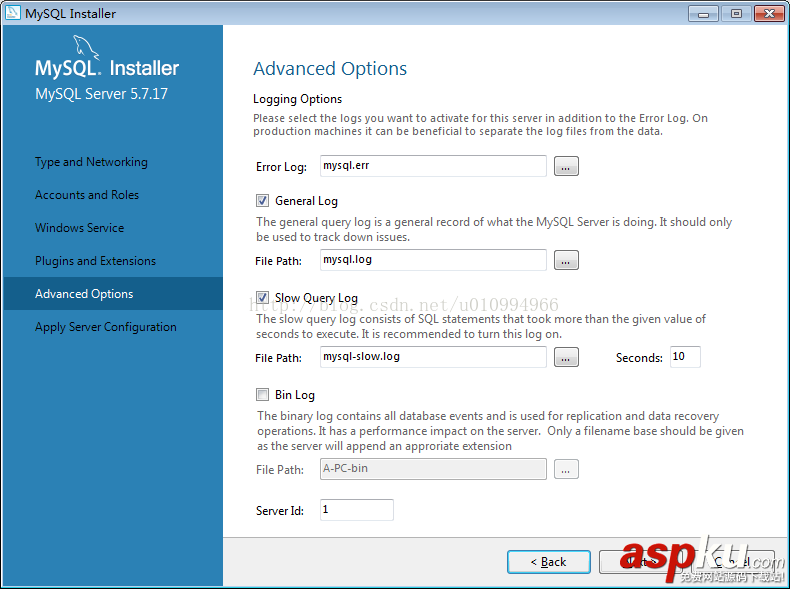Viewport: 790px width, 589px height.
Task: Minimize the MySQL Installer window
Action: coord(703,14)
